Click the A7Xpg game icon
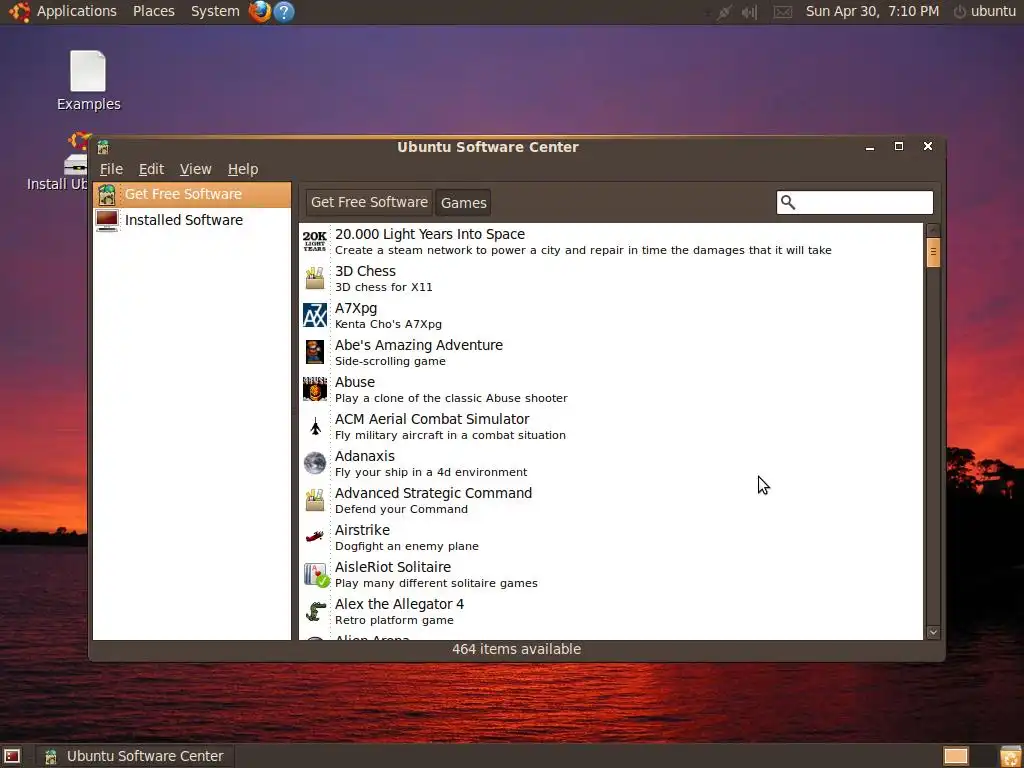The width and height of the screenshot is (1024, 768). coord(315,315)
